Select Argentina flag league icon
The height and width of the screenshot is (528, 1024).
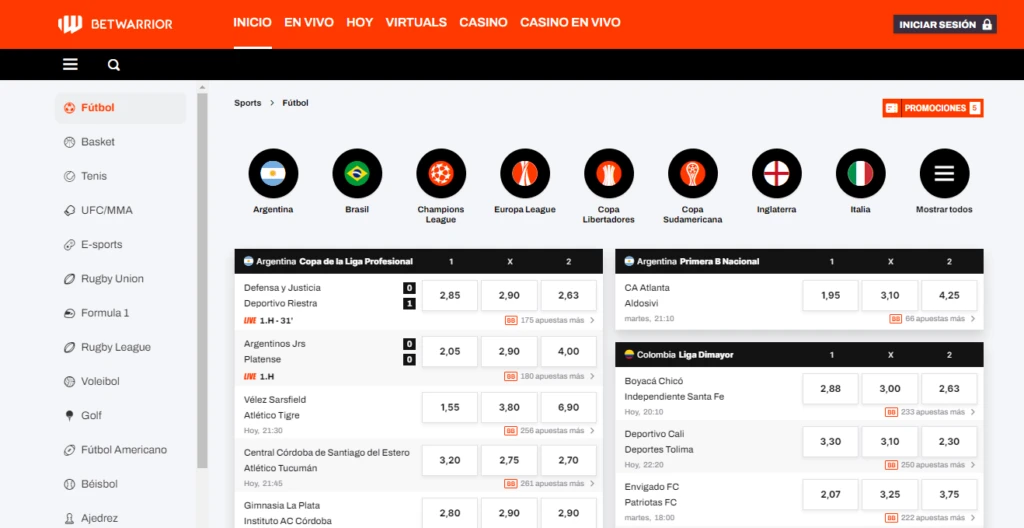tap(273, 173)
